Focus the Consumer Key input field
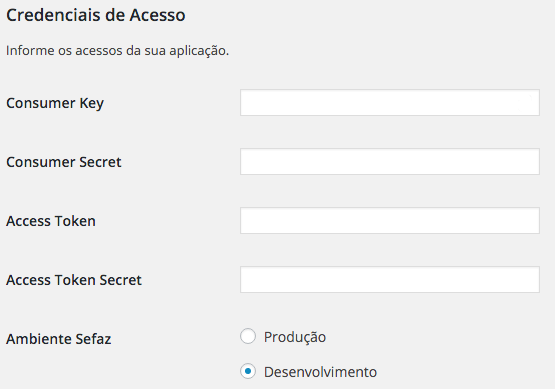555x389 pixels. pos(390,103)
